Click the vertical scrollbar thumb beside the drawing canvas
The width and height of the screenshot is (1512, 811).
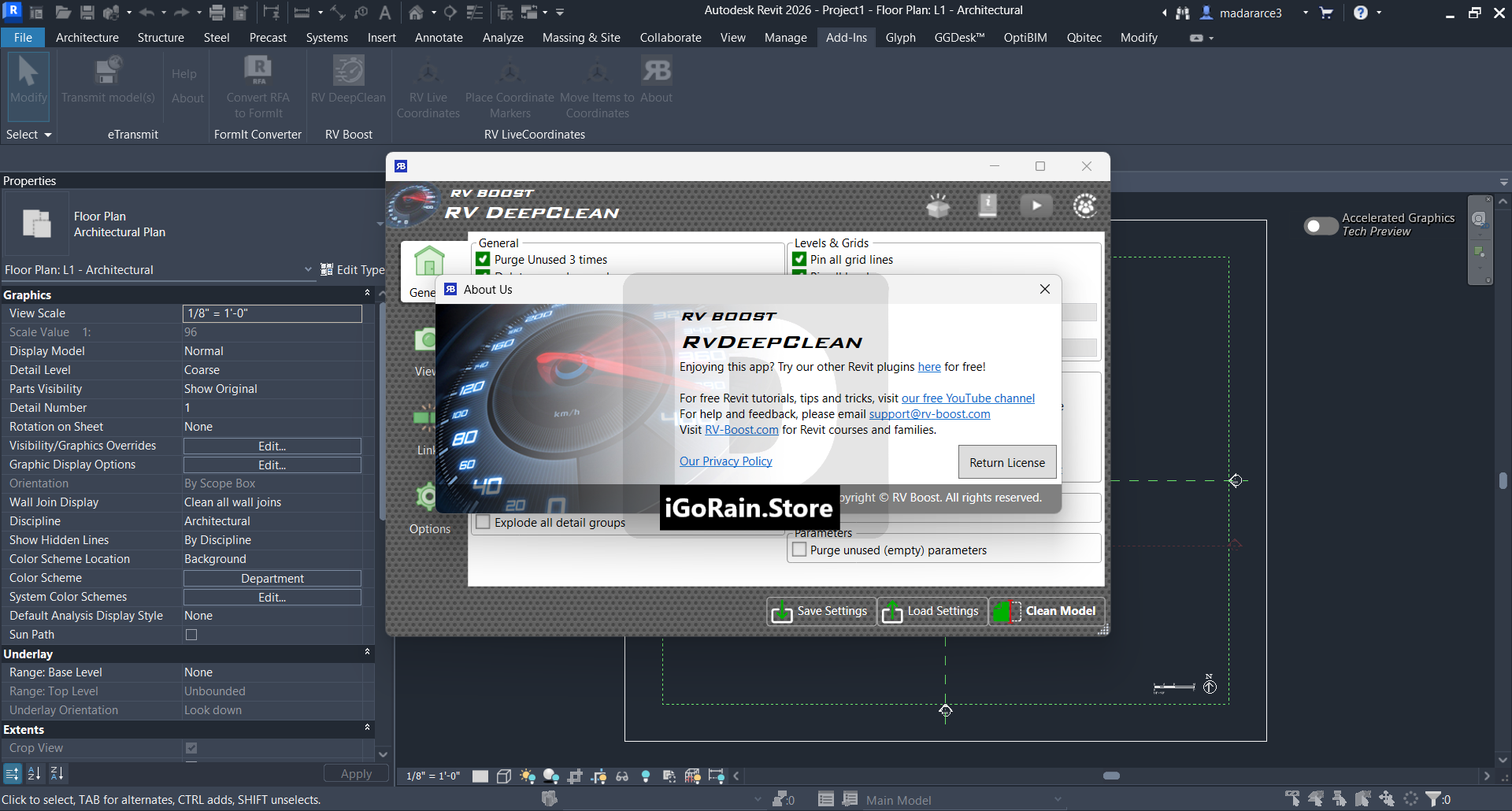pos(1503,480)
